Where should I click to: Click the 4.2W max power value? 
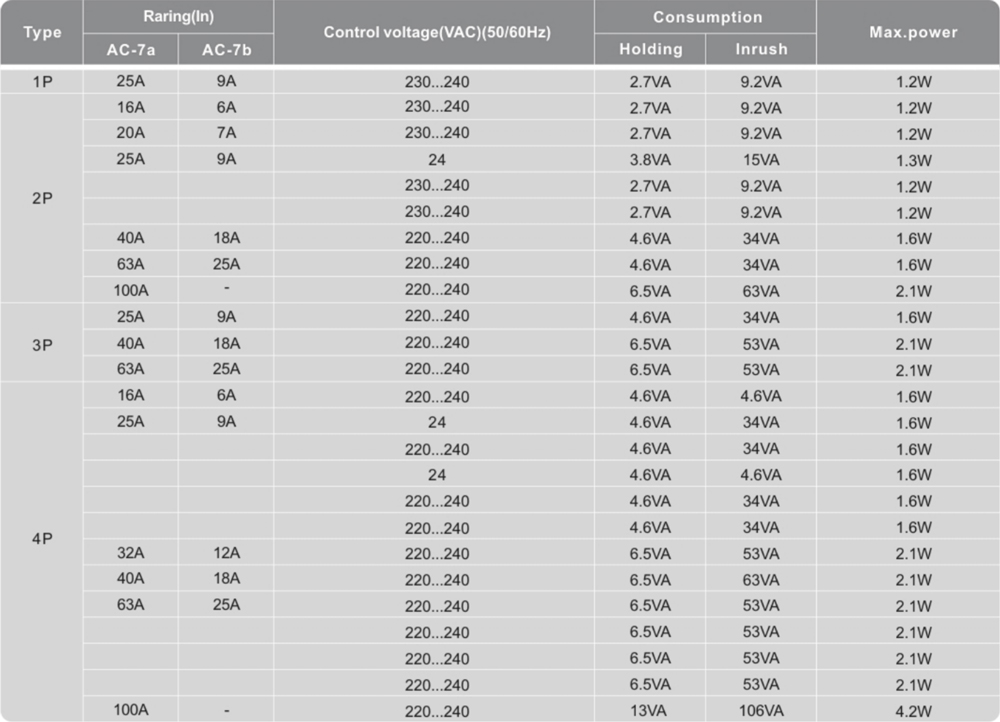tap(913, 711)
